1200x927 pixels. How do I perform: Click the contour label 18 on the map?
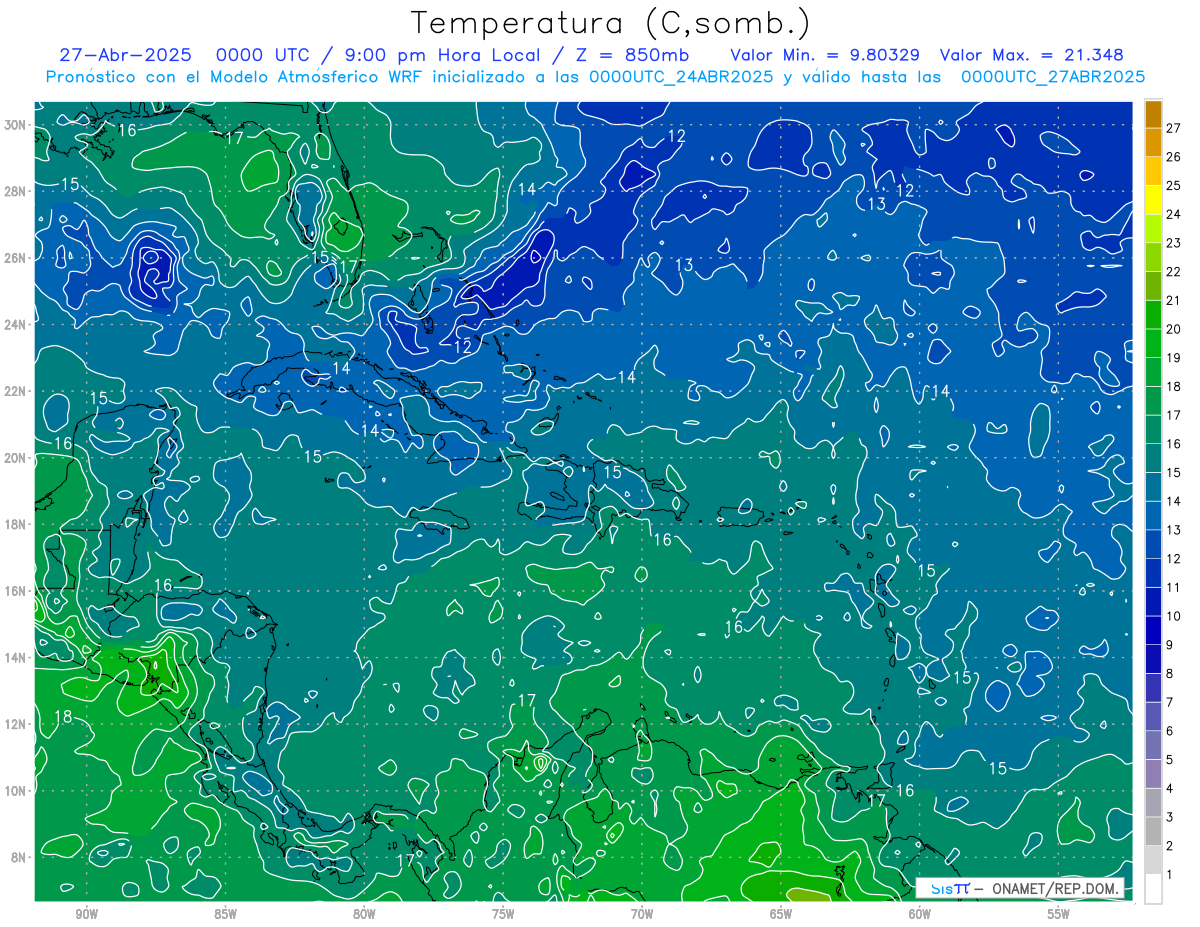click(62, 717)
